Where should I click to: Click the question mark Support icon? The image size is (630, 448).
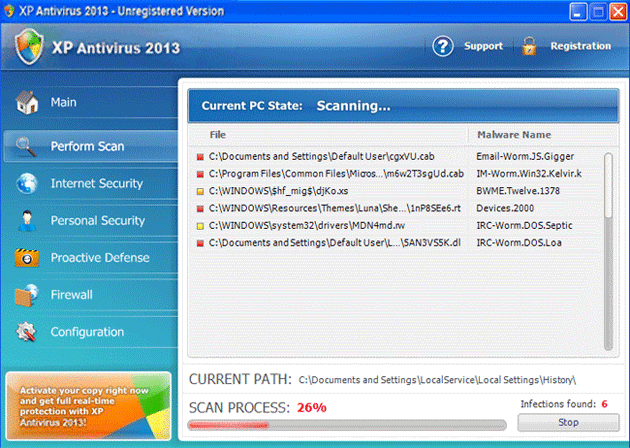coord(443,46)
